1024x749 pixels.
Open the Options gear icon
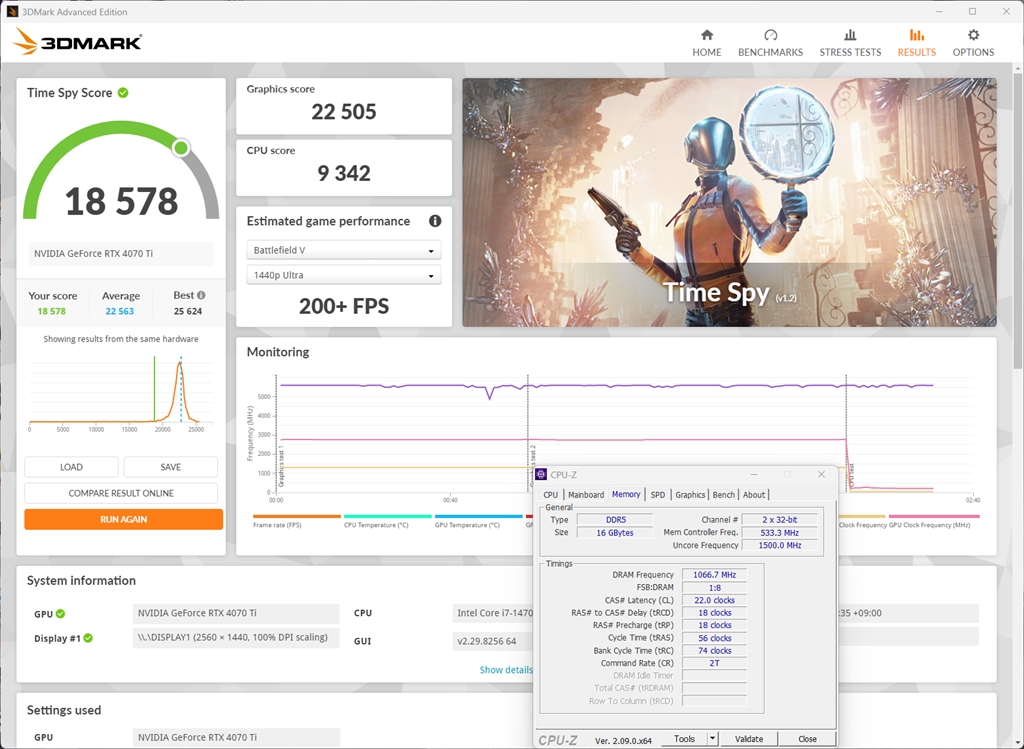click(973, 35)
